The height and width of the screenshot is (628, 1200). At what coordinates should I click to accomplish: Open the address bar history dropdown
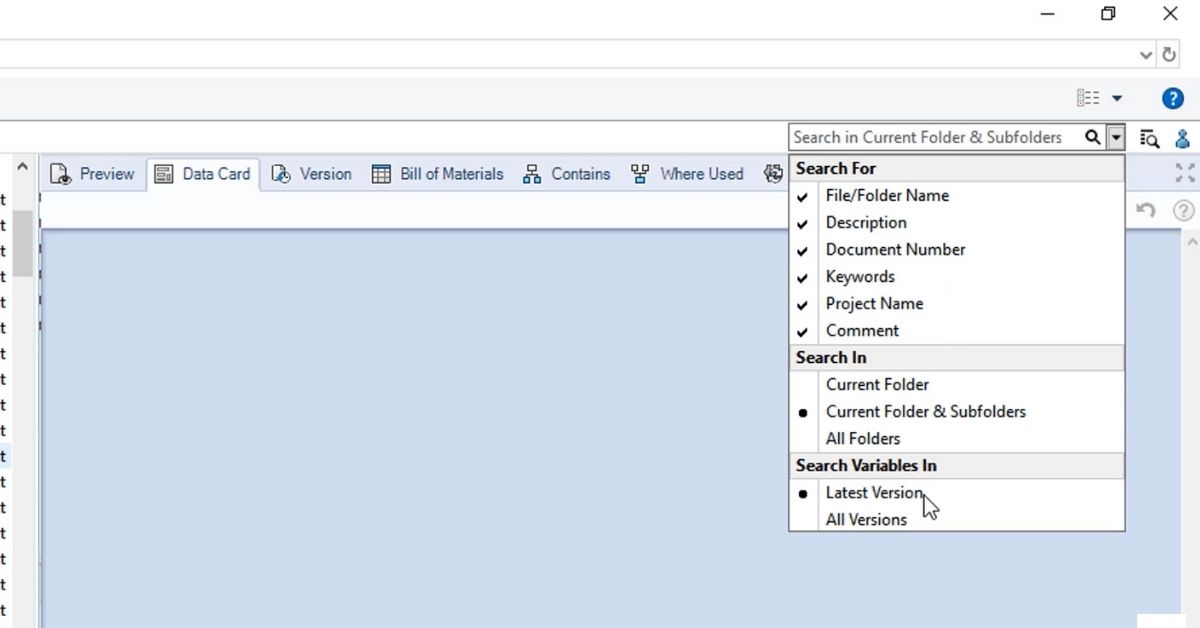pyautogui.click(x=1146, y=55)
